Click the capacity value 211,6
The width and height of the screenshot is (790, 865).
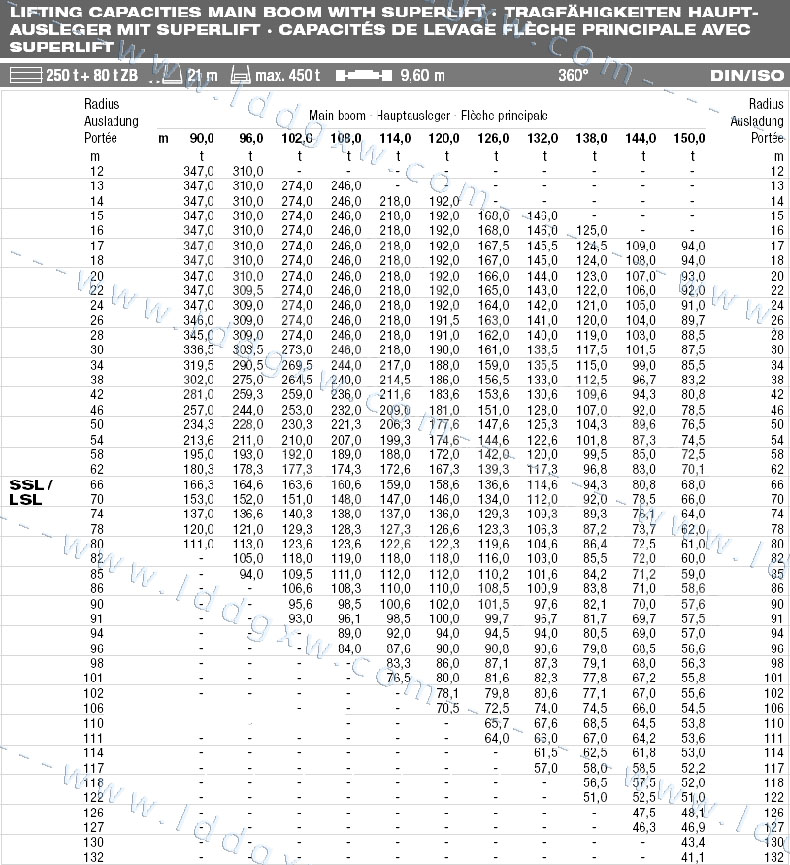tap(395, 394)
